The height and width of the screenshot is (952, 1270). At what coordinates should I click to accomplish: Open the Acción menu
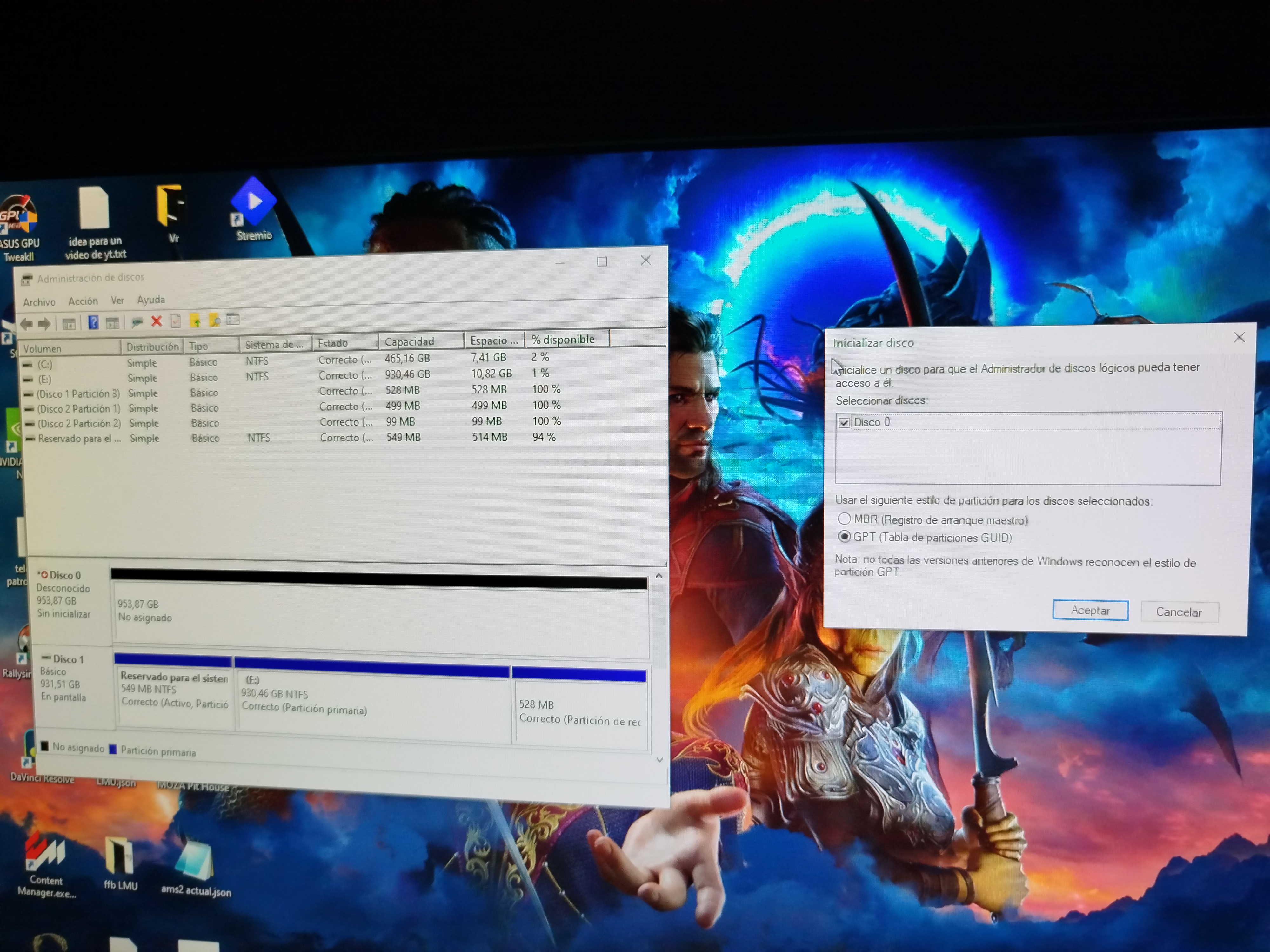tap(83, 301)
